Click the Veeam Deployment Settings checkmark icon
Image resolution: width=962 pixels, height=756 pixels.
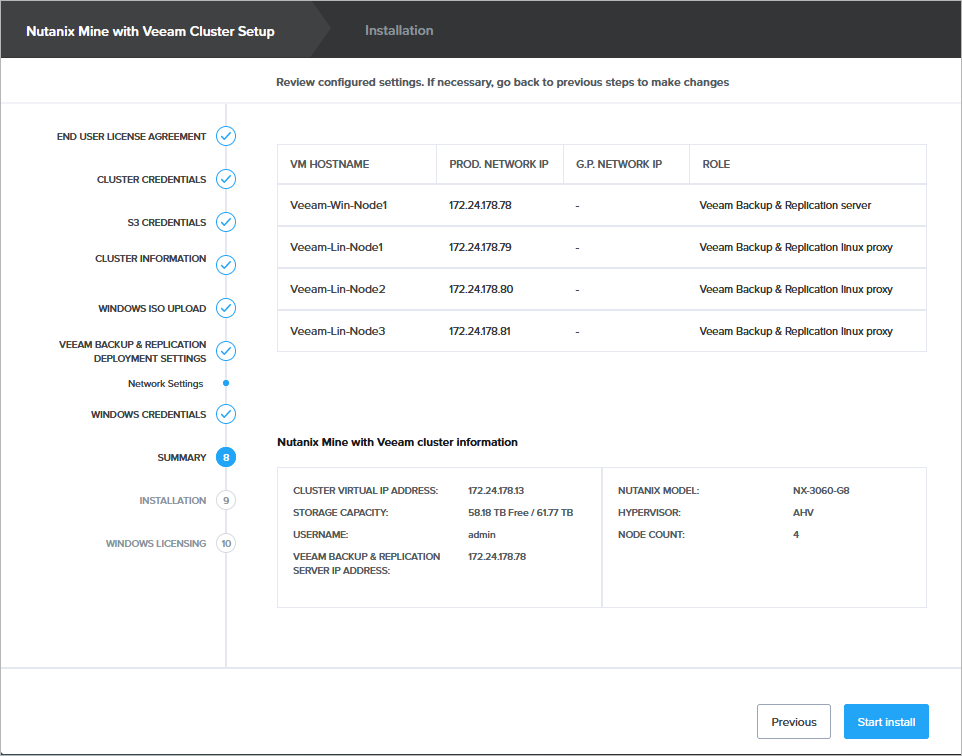click(226, 351)
